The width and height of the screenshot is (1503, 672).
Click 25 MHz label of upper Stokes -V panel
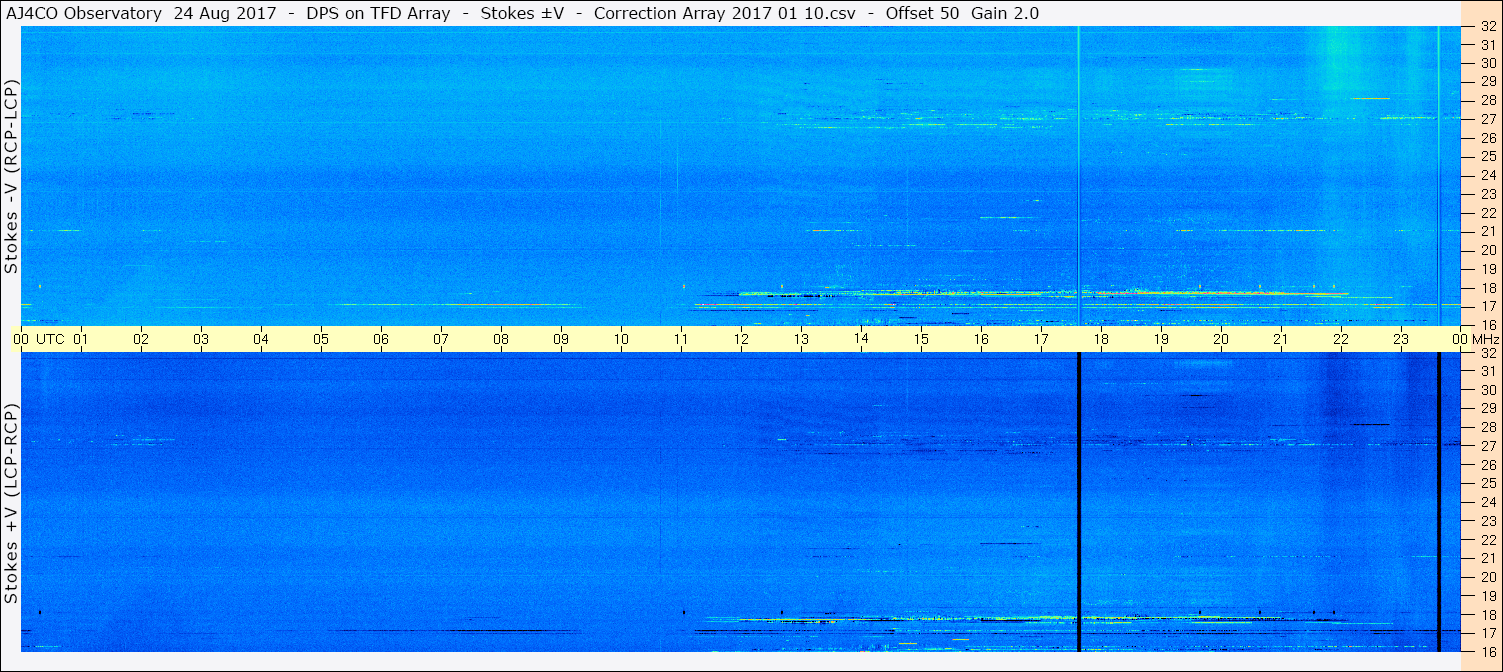[1487, 157]
